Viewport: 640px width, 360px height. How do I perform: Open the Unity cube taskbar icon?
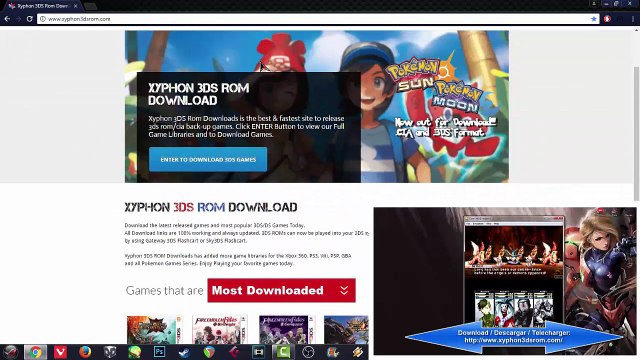(x=110, y=352)
